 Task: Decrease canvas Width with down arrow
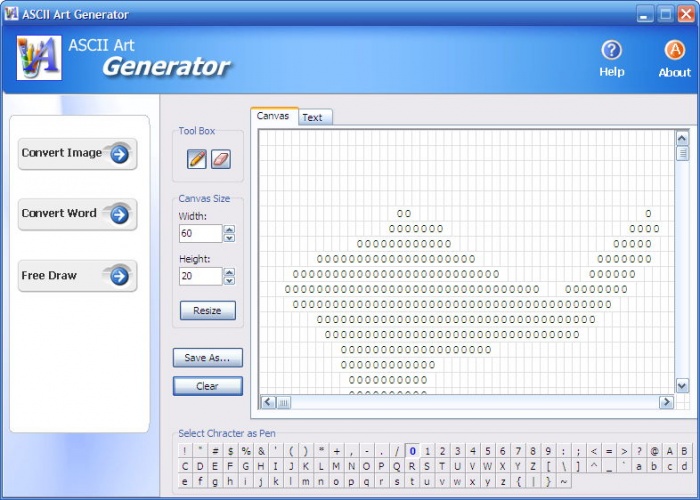pos(229,238)
